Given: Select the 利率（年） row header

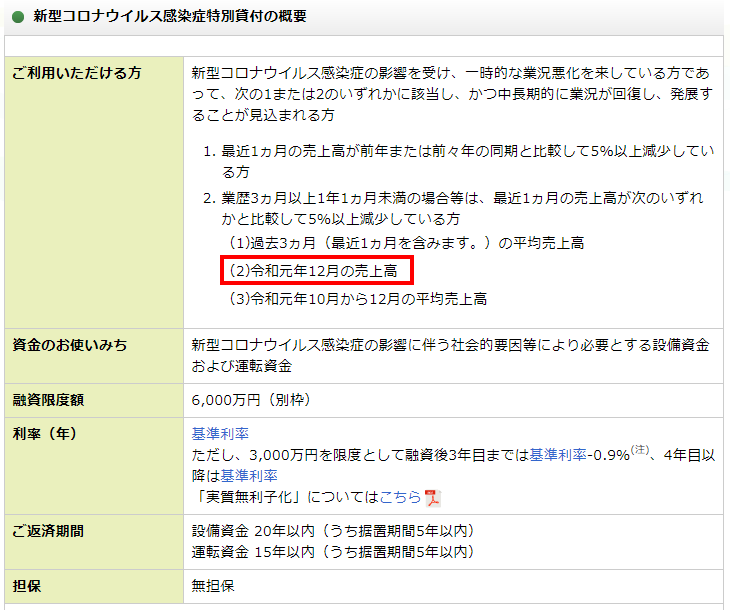Looking at the screenshot, I should 94,466.
